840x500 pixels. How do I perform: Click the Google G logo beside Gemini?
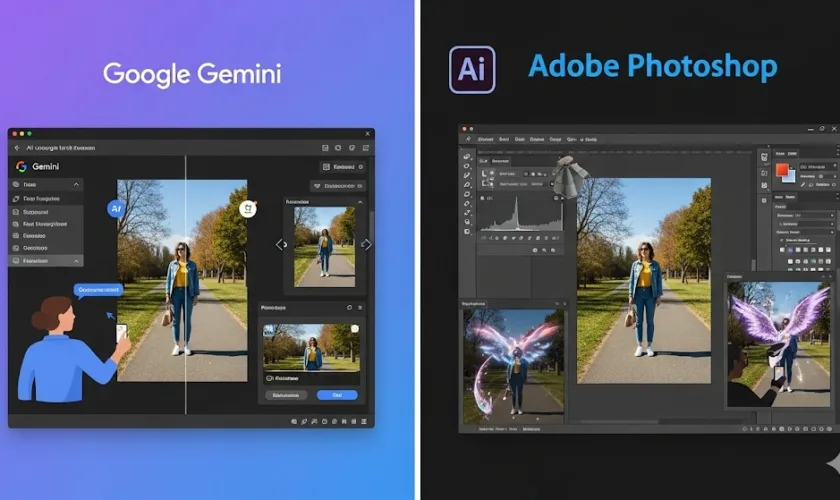[x=21, y=167]
